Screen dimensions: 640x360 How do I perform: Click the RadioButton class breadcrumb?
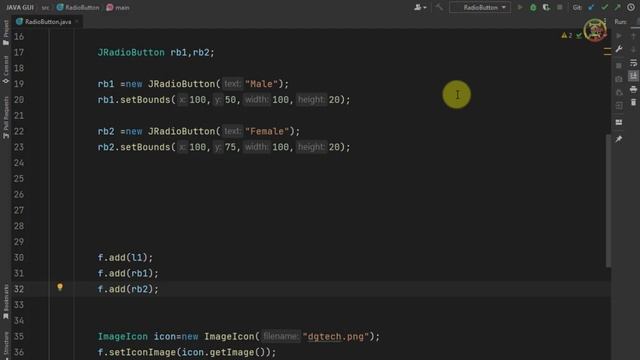78,7
